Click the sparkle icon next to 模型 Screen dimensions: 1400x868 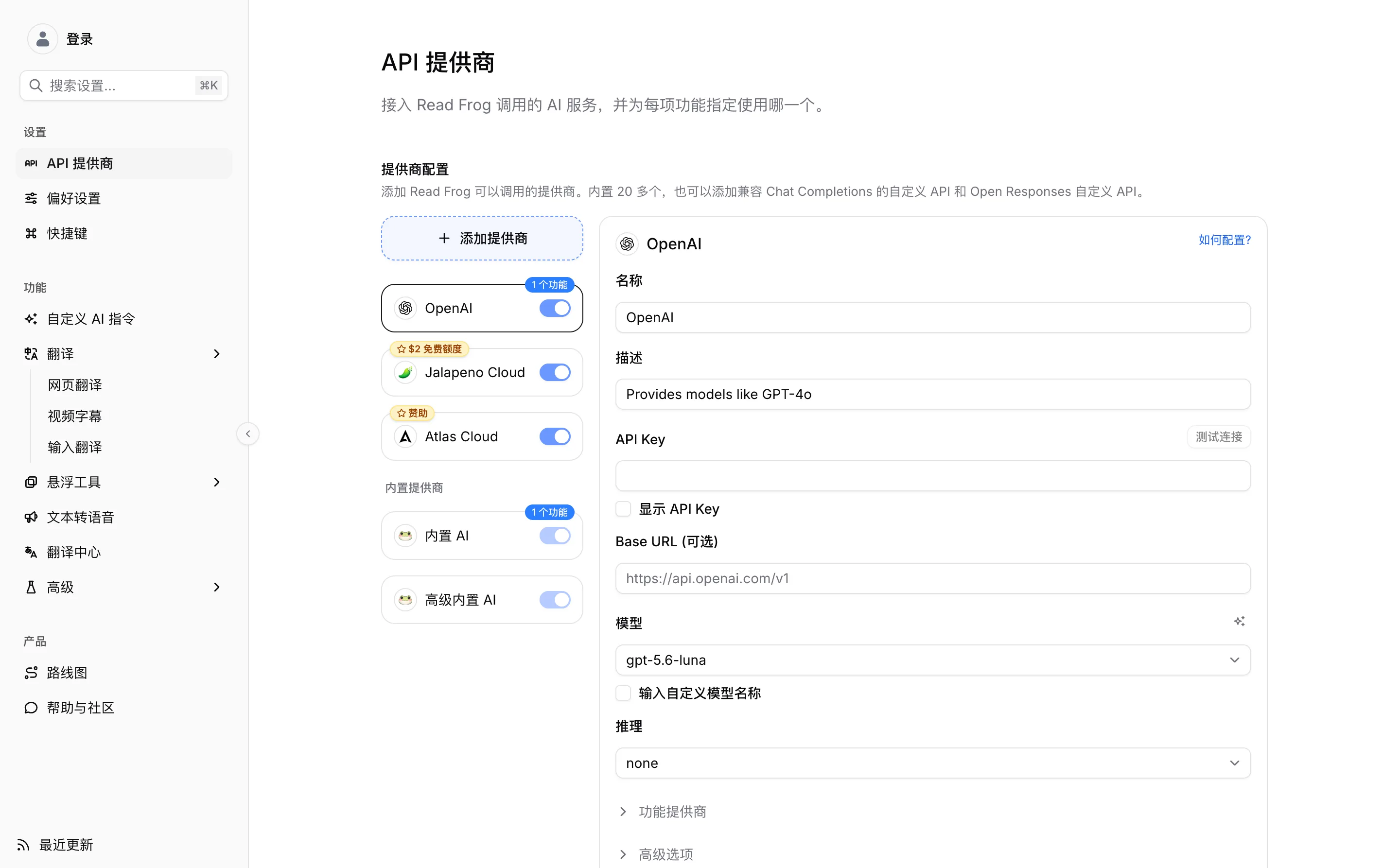[1239, 622]
